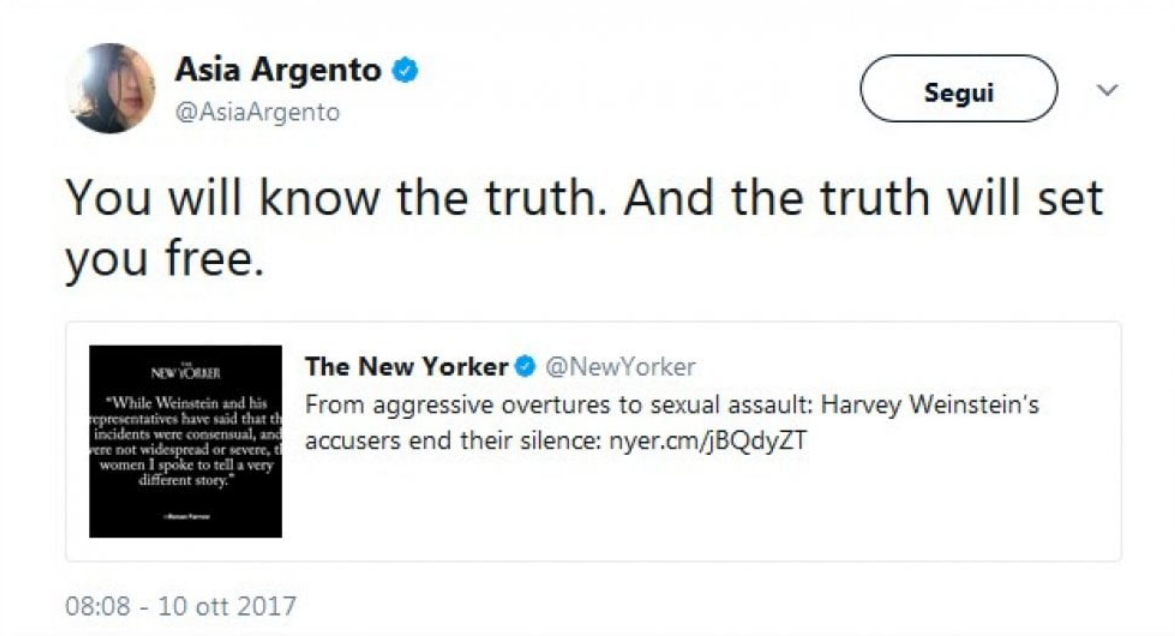Click "you free." on the tweet's second line
Screen dimensions: 1175x636
[165, 259]
